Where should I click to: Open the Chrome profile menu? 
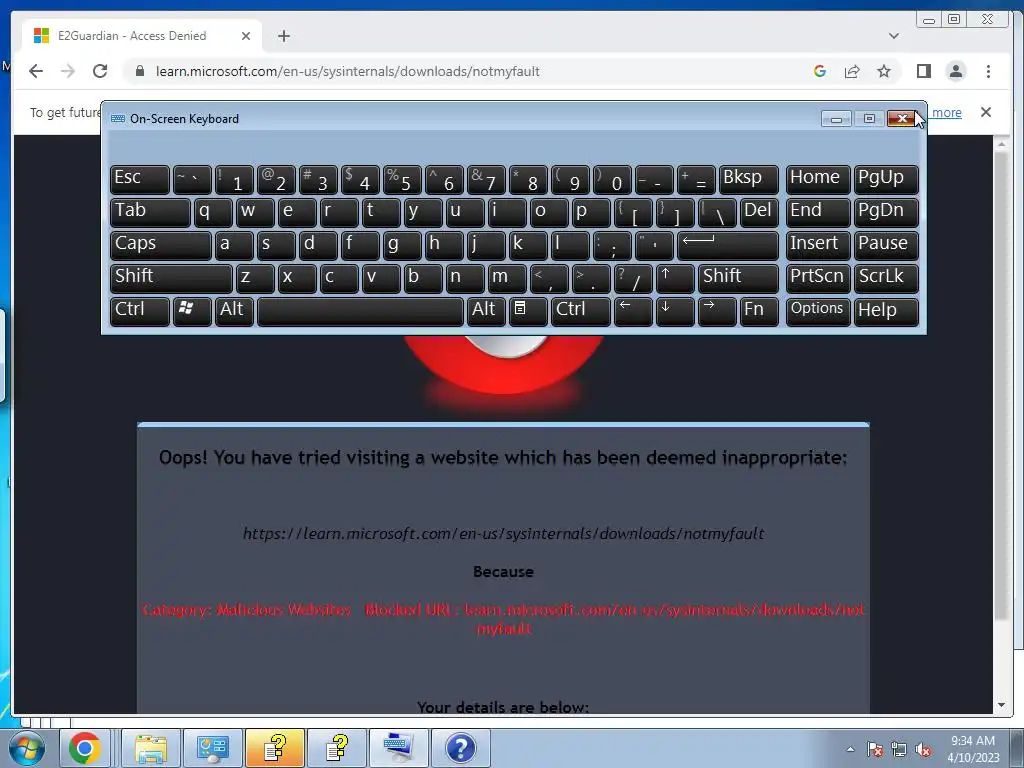tap(956, 71)
